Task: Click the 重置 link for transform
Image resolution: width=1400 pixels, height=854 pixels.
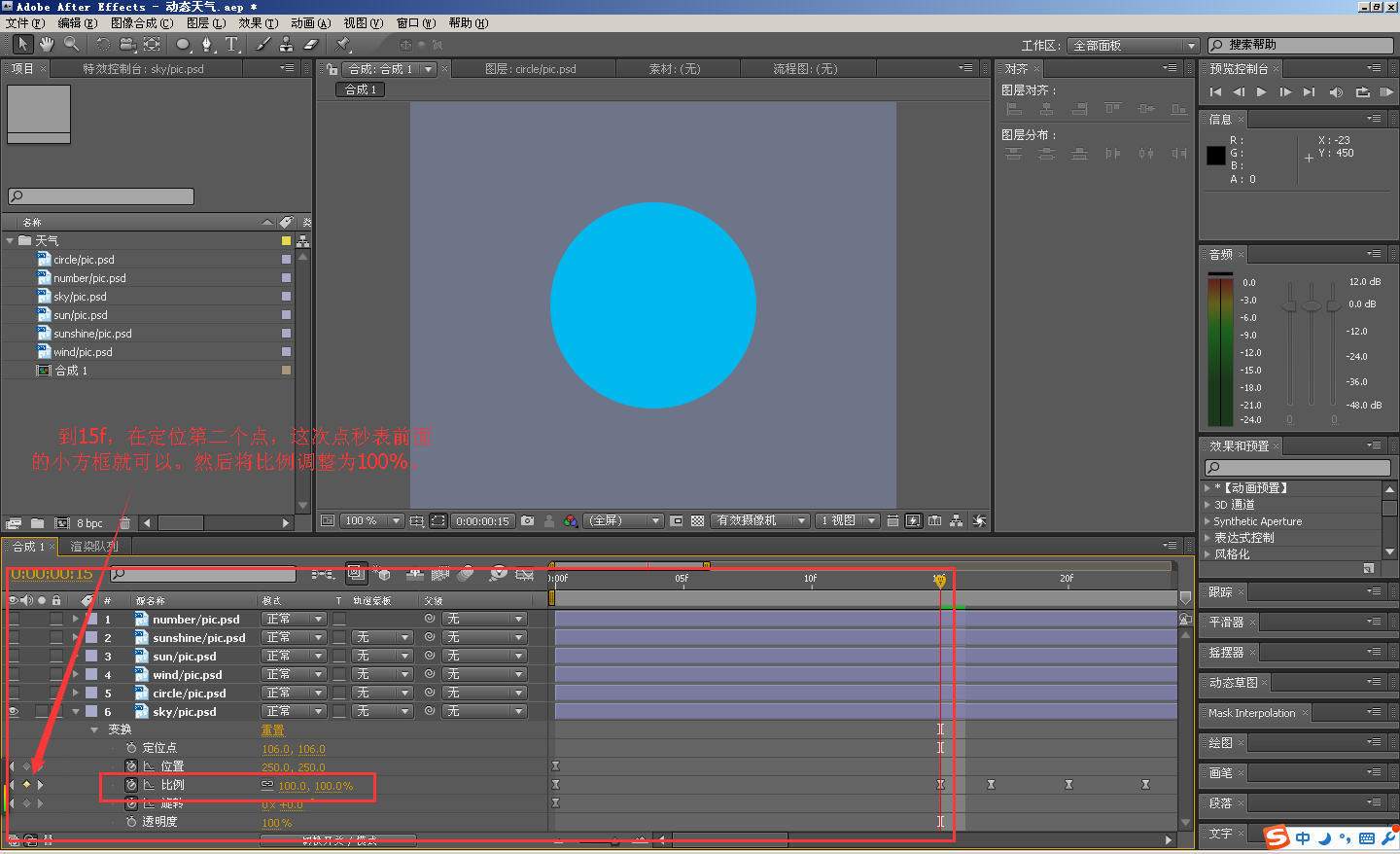Action: coord(273,730)
